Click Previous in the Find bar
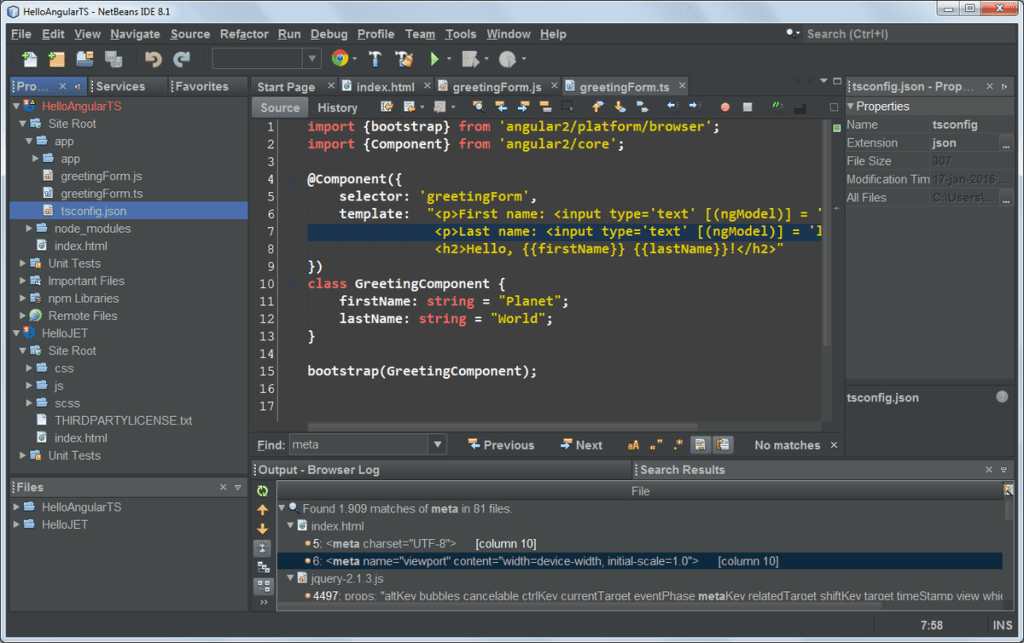The height and width of the screenshot is (643, 1024). 503,444
